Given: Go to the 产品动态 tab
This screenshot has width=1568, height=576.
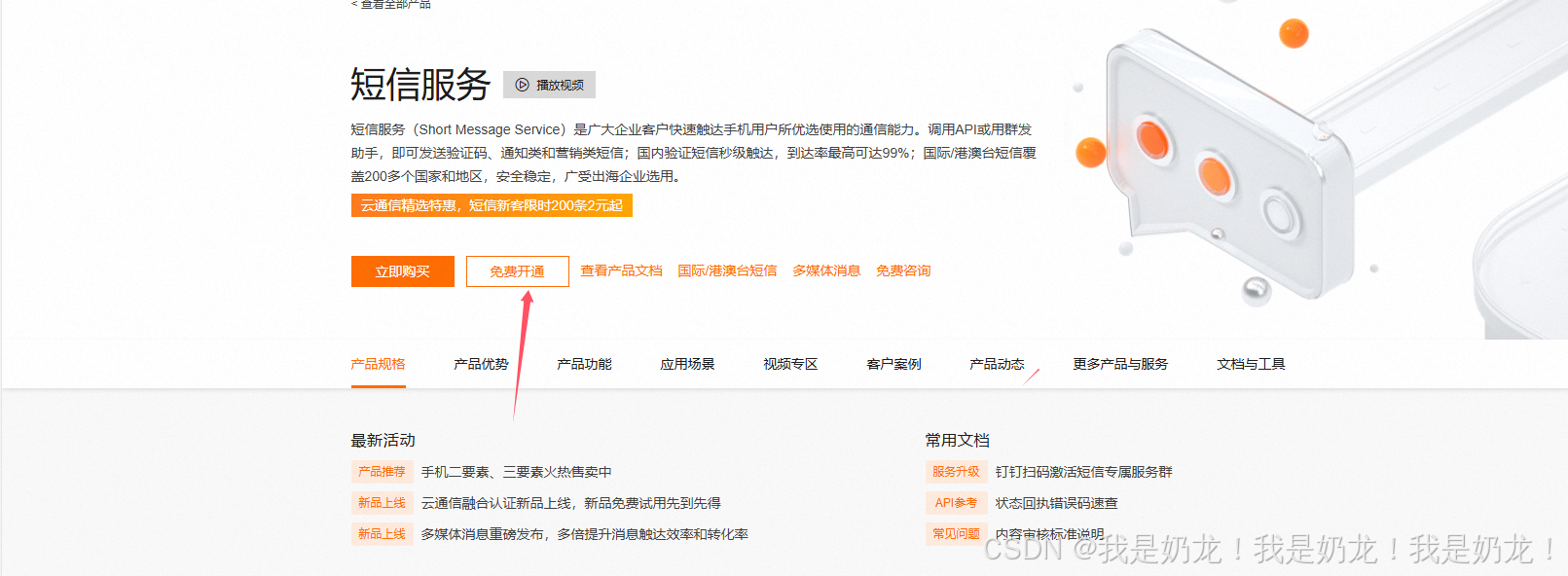Looking at the screenshot, I should click(997, 364).
